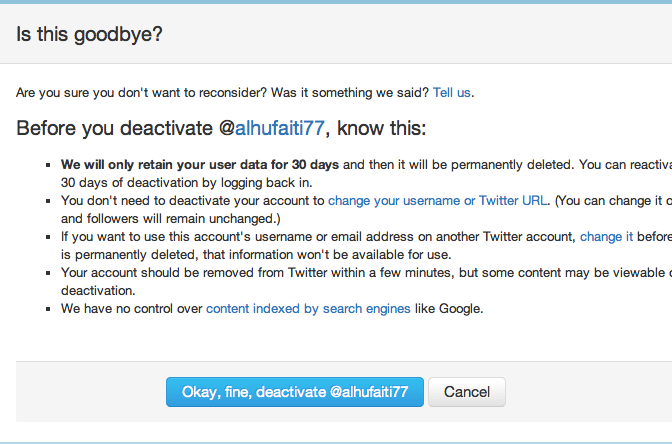
Task: Click the "Tell us" link
Action: [451, 92]
